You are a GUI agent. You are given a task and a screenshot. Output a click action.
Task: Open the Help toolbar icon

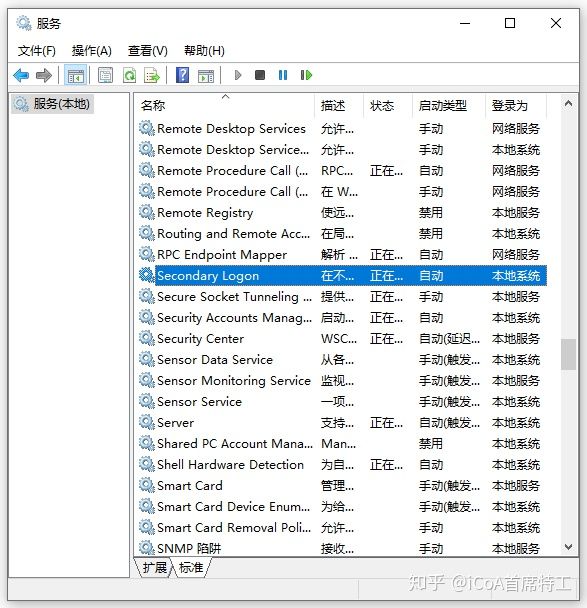pyautogui.click(x=182, y=75)
